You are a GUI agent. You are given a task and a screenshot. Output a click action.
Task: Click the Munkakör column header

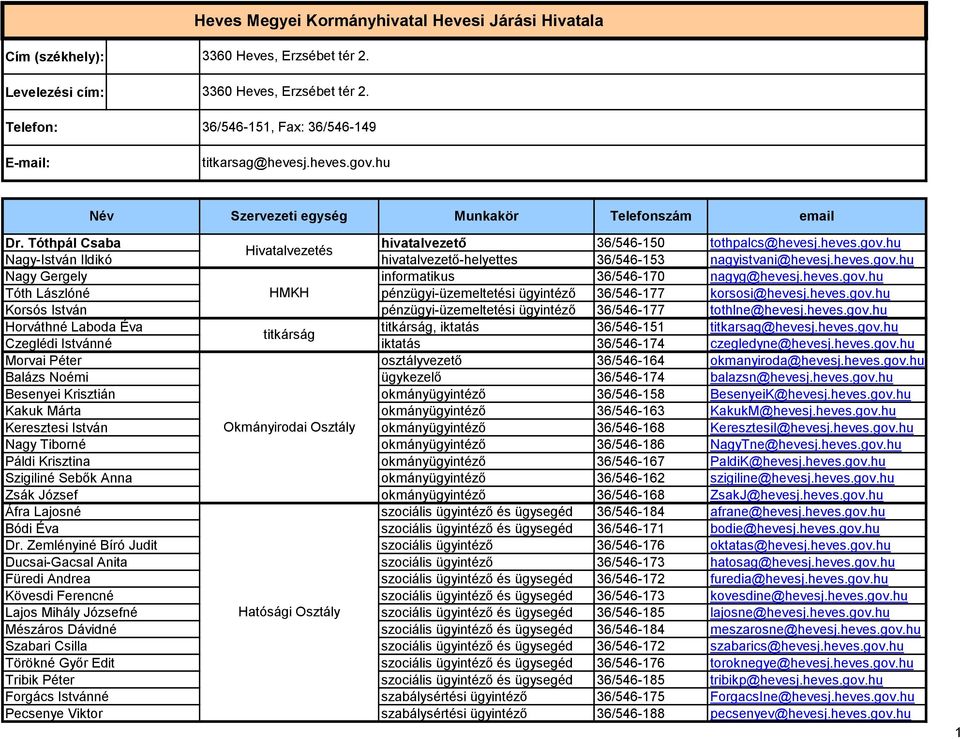[x=486, y=216]
